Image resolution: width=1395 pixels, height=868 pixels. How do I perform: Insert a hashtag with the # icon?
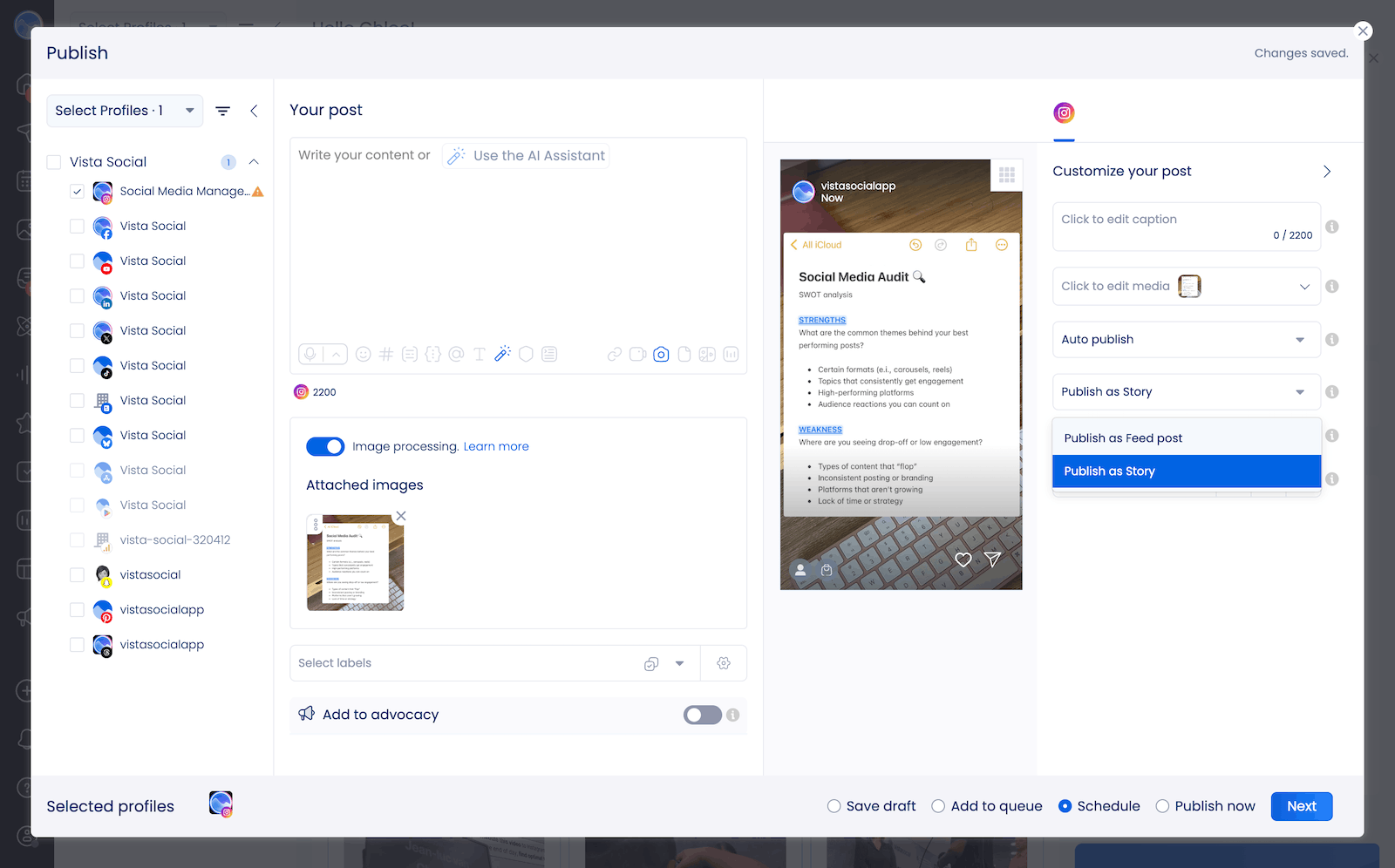[386, 354]
